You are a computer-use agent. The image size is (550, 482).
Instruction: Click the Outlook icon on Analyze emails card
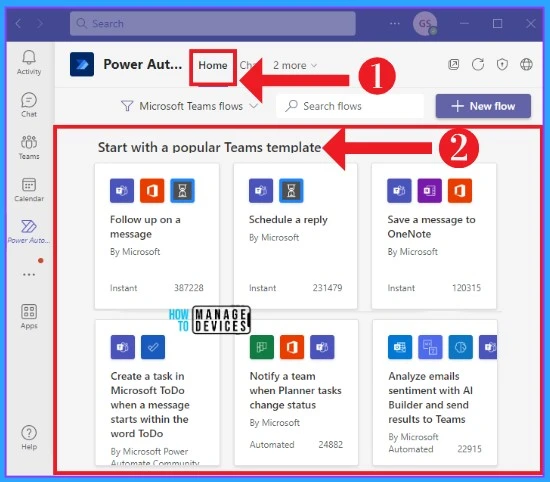coord(400,347)
